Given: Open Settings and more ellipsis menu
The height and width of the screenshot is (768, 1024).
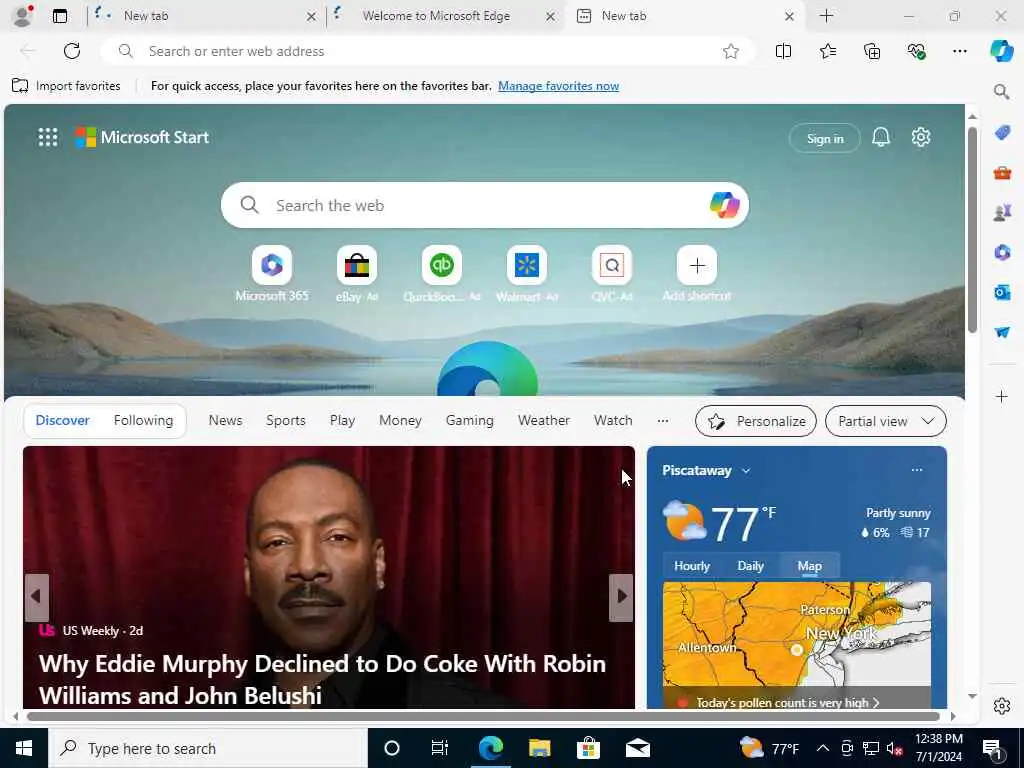Looking at the screenshot, I should point(959,51).
